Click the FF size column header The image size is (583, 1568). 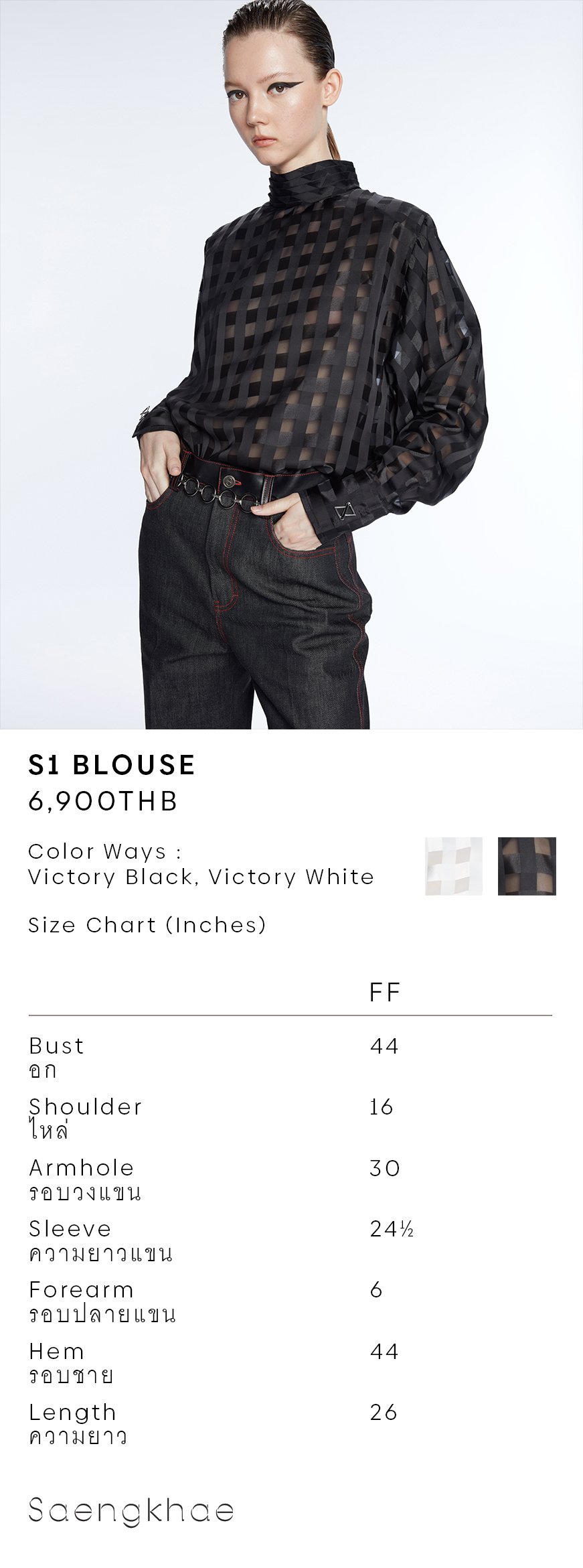tap(385, 992)
